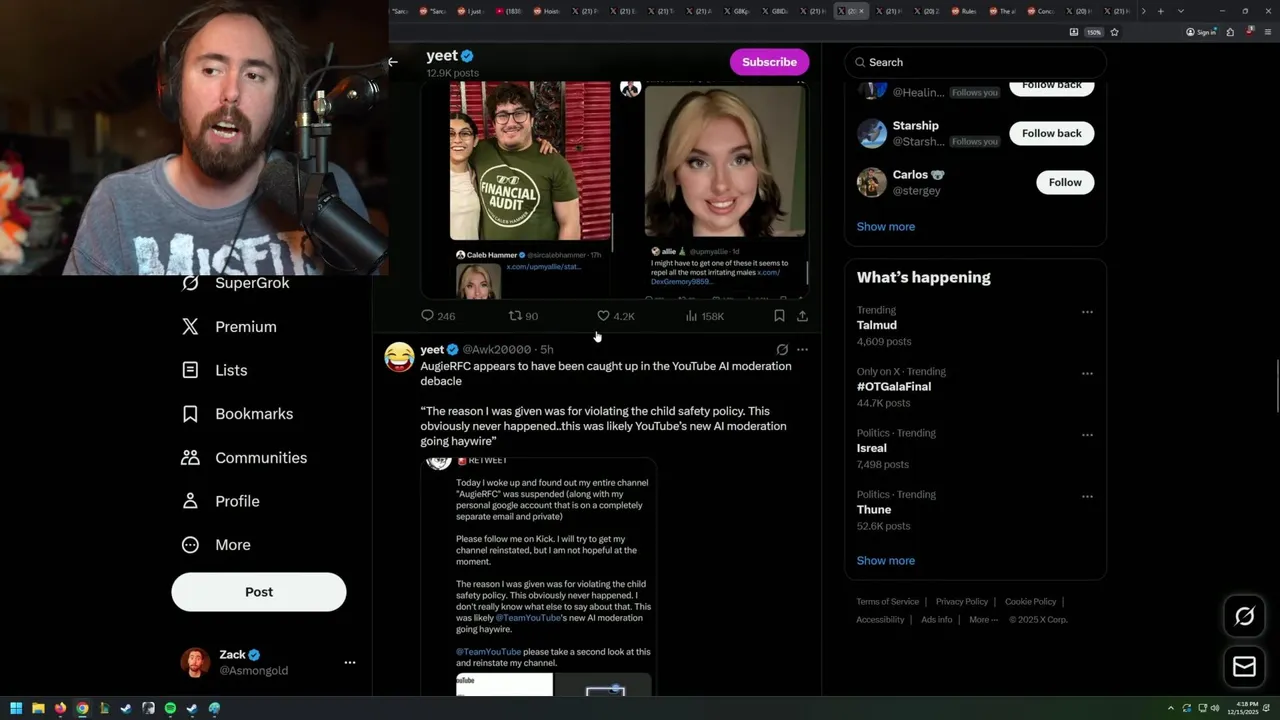Open the Ads info footer link
1280x720 pixels.
[x=937, y=620]
